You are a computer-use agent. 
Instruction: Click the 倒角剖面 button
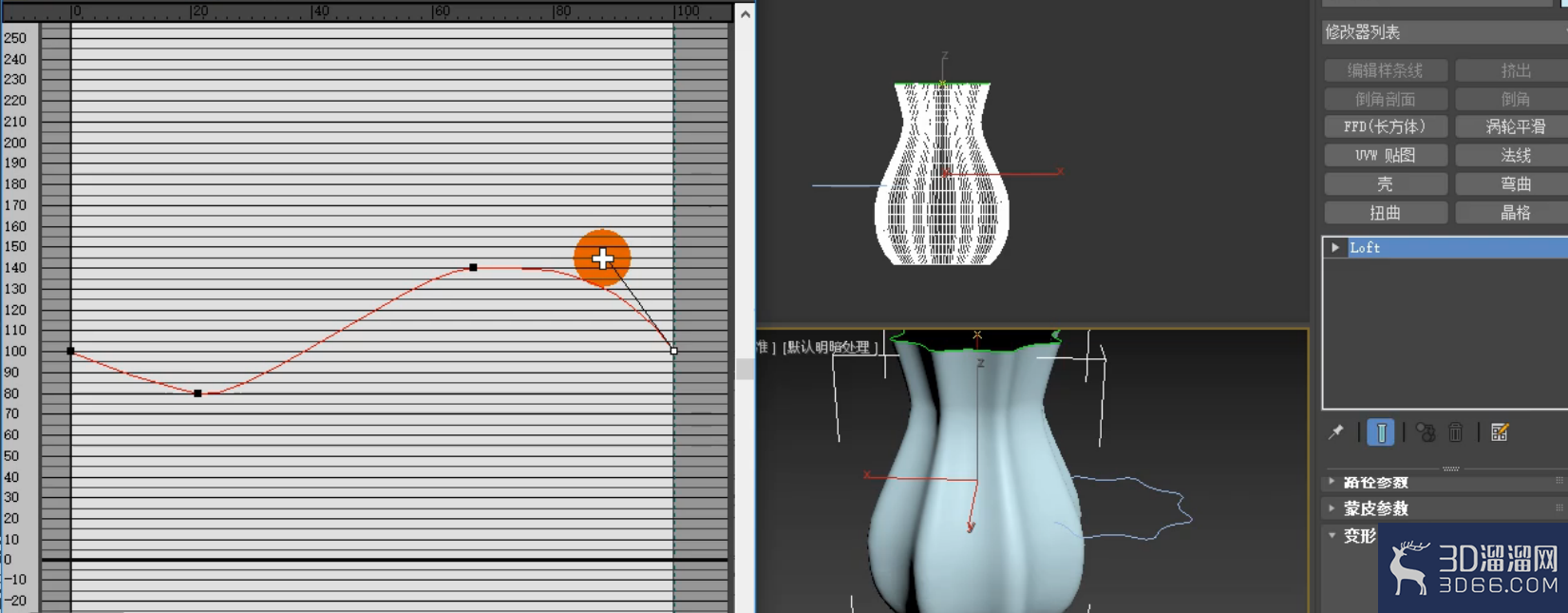click(x=1386, y=99)
